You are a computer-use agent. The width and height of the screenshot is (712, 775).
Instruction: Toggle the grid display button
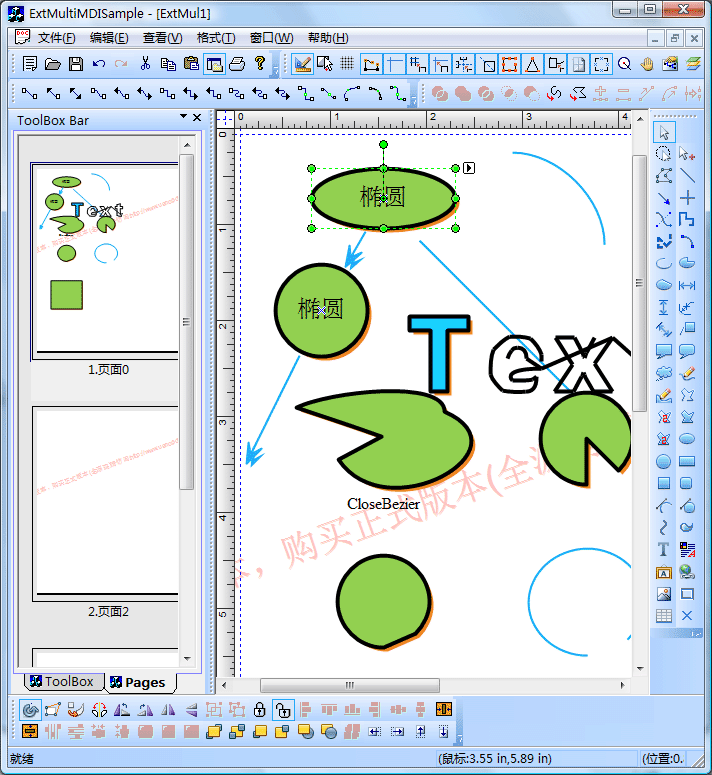(347, 64)
